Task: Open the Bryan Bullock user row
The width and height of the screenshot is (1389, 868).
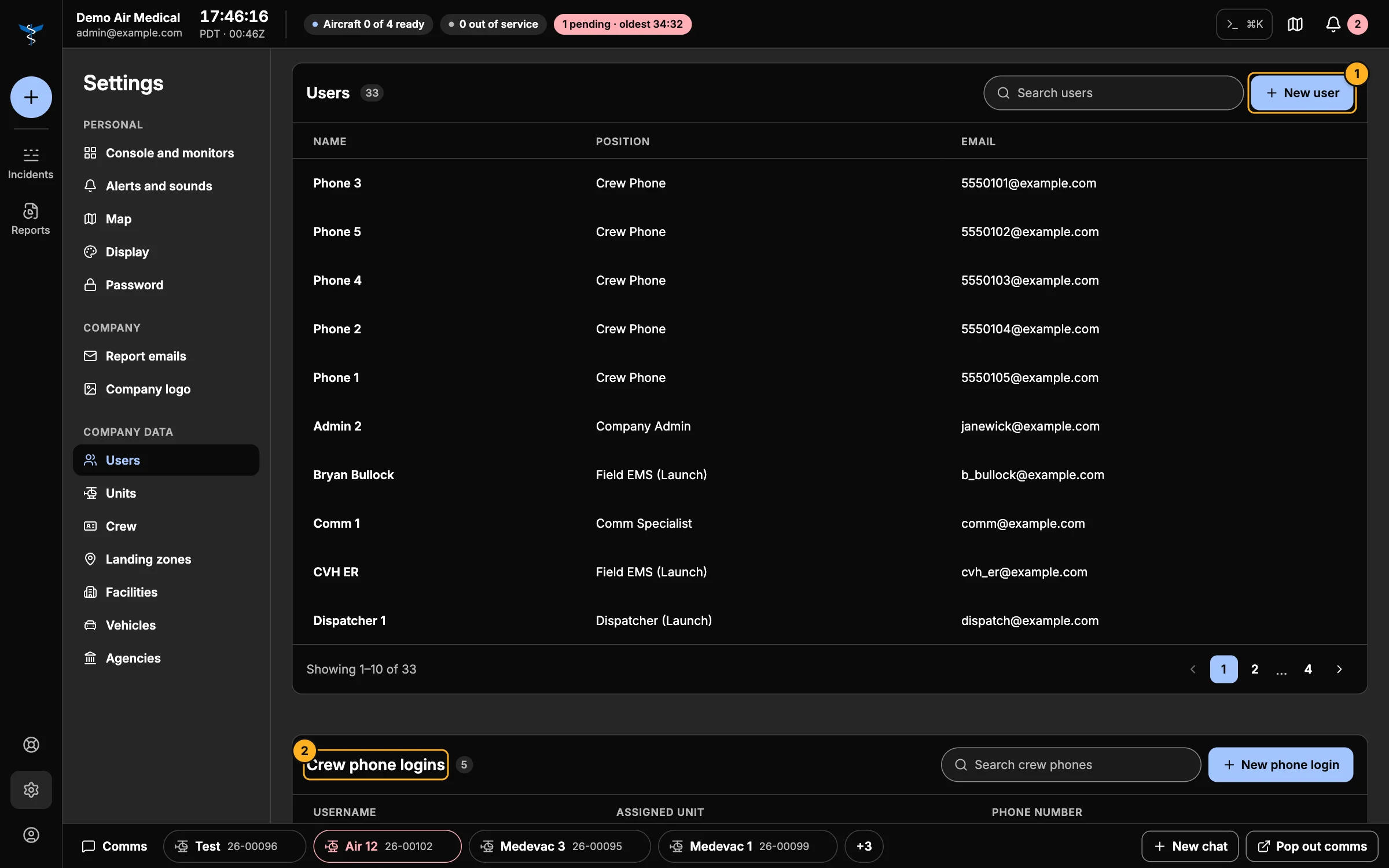Action: pyautogui.click(x=830, y=475)
